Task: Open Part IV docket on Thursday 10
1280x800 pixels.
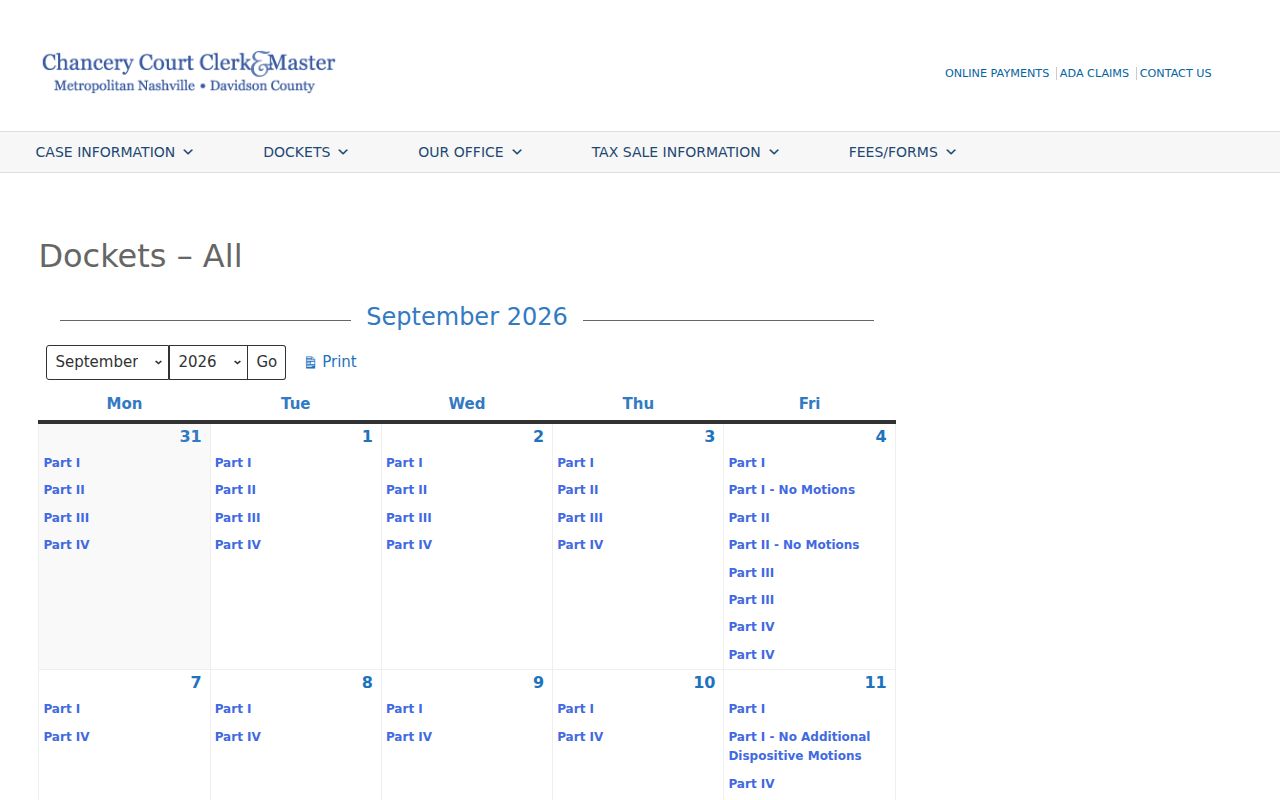Action: click(581, 737)
